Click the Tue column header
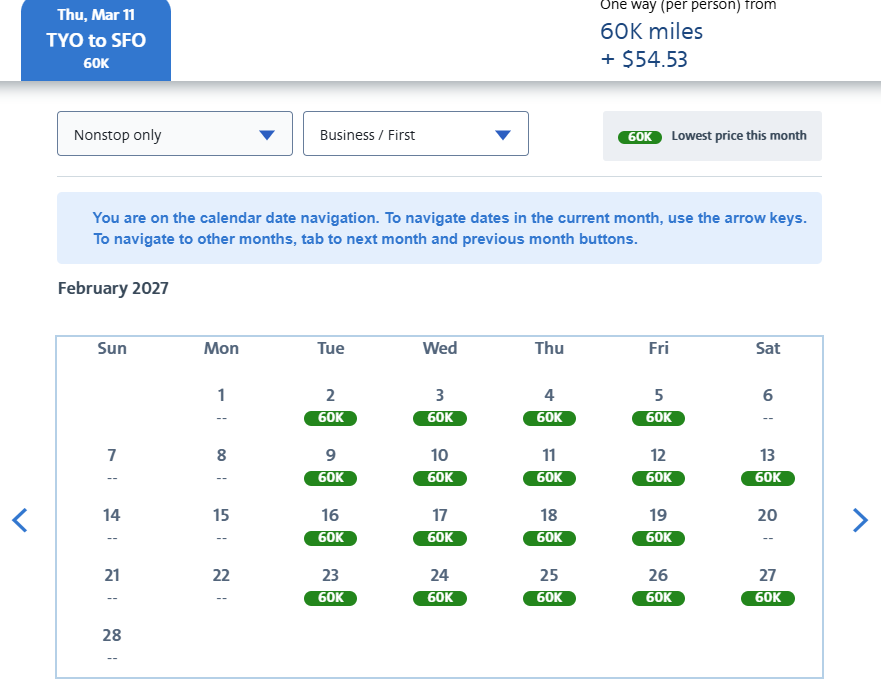Viewport: 881px width, 684px height. click(x=330, y=348)
